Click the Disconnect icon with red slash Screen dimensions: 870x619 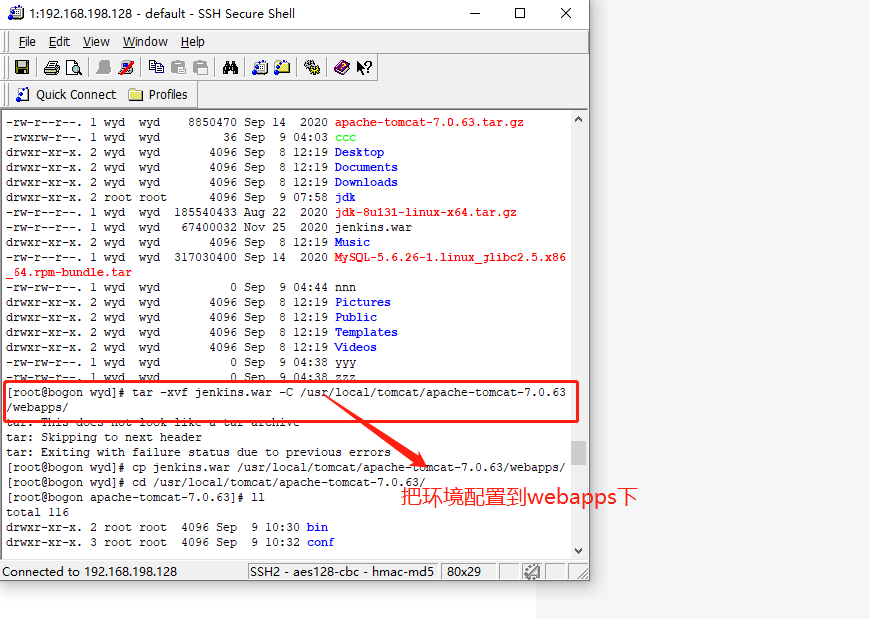pos(126,68)
